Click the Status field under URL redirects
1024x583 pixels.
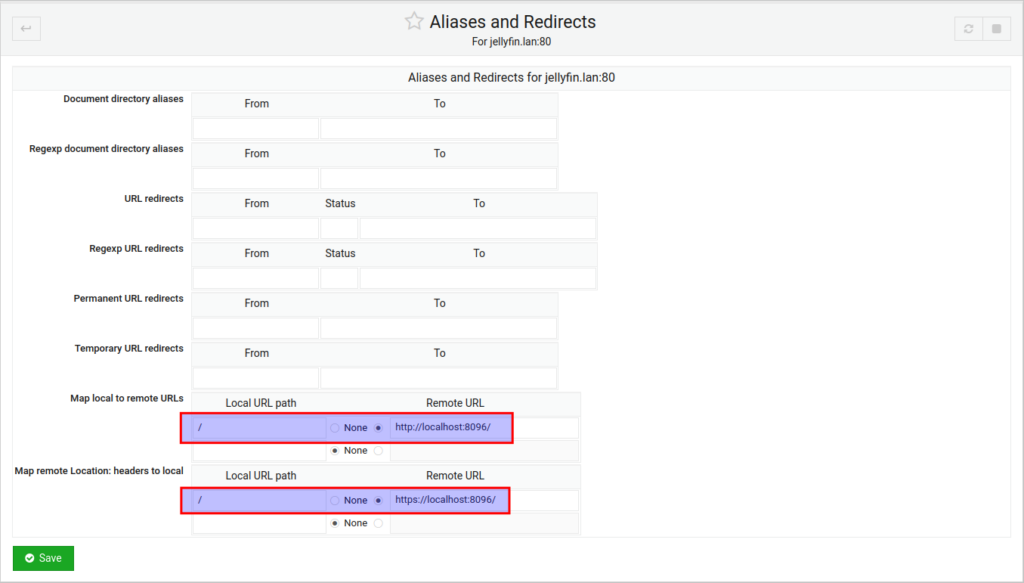point(339,228)
